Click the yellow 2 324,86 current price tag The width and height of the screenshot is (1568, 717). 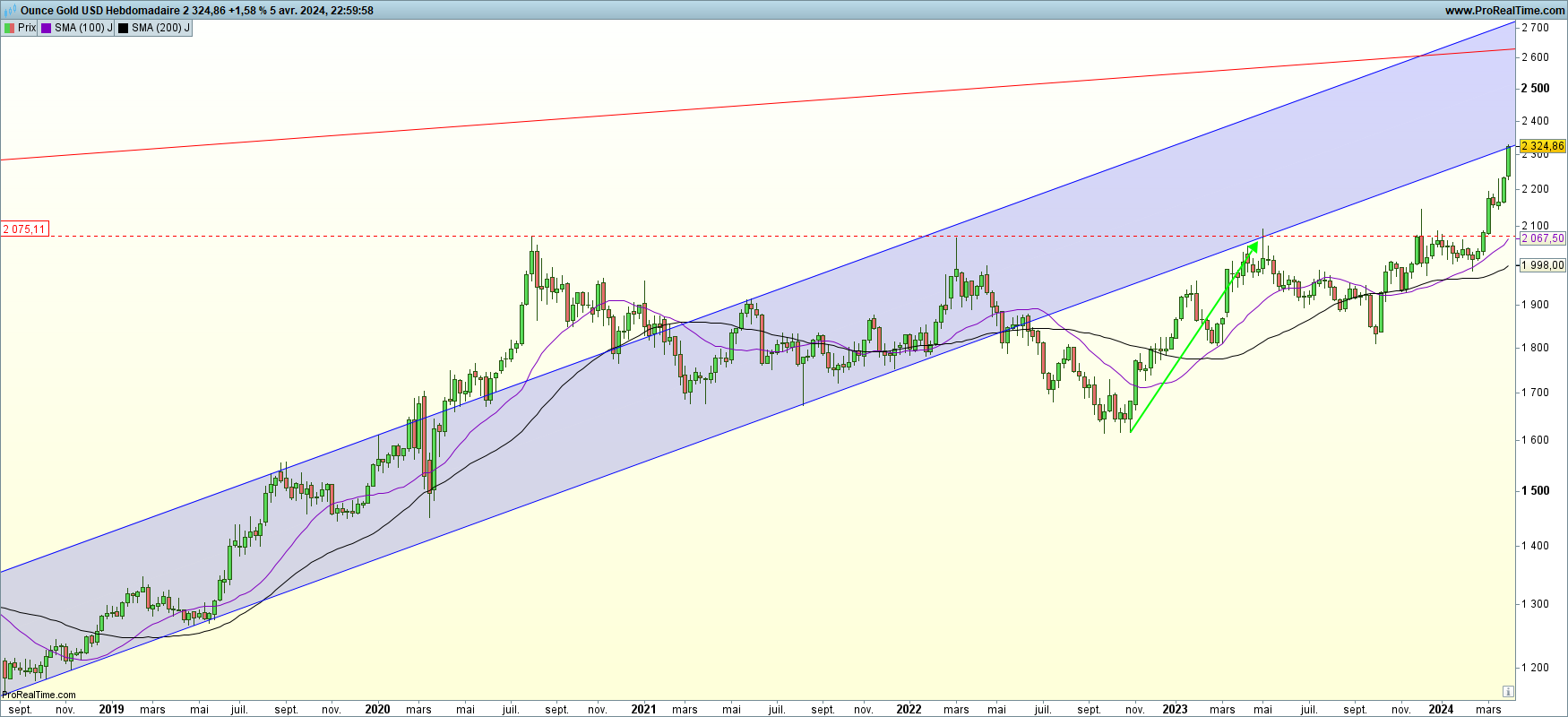(1543, 146)
